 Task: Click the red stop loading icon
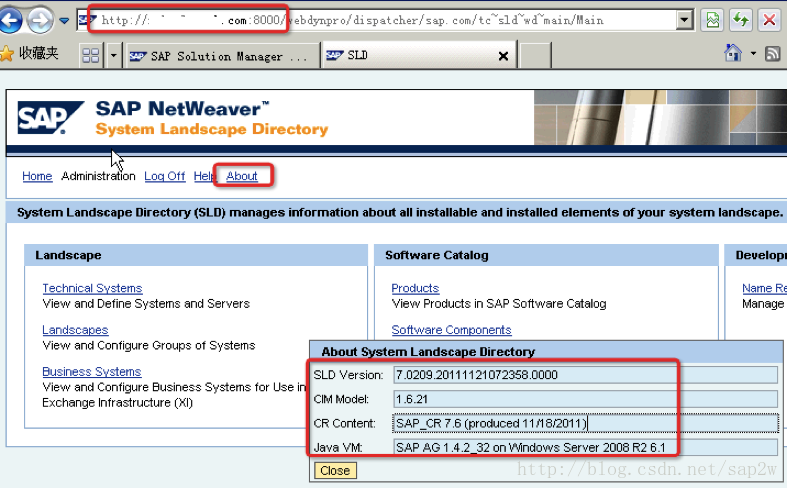pos(769,21)
